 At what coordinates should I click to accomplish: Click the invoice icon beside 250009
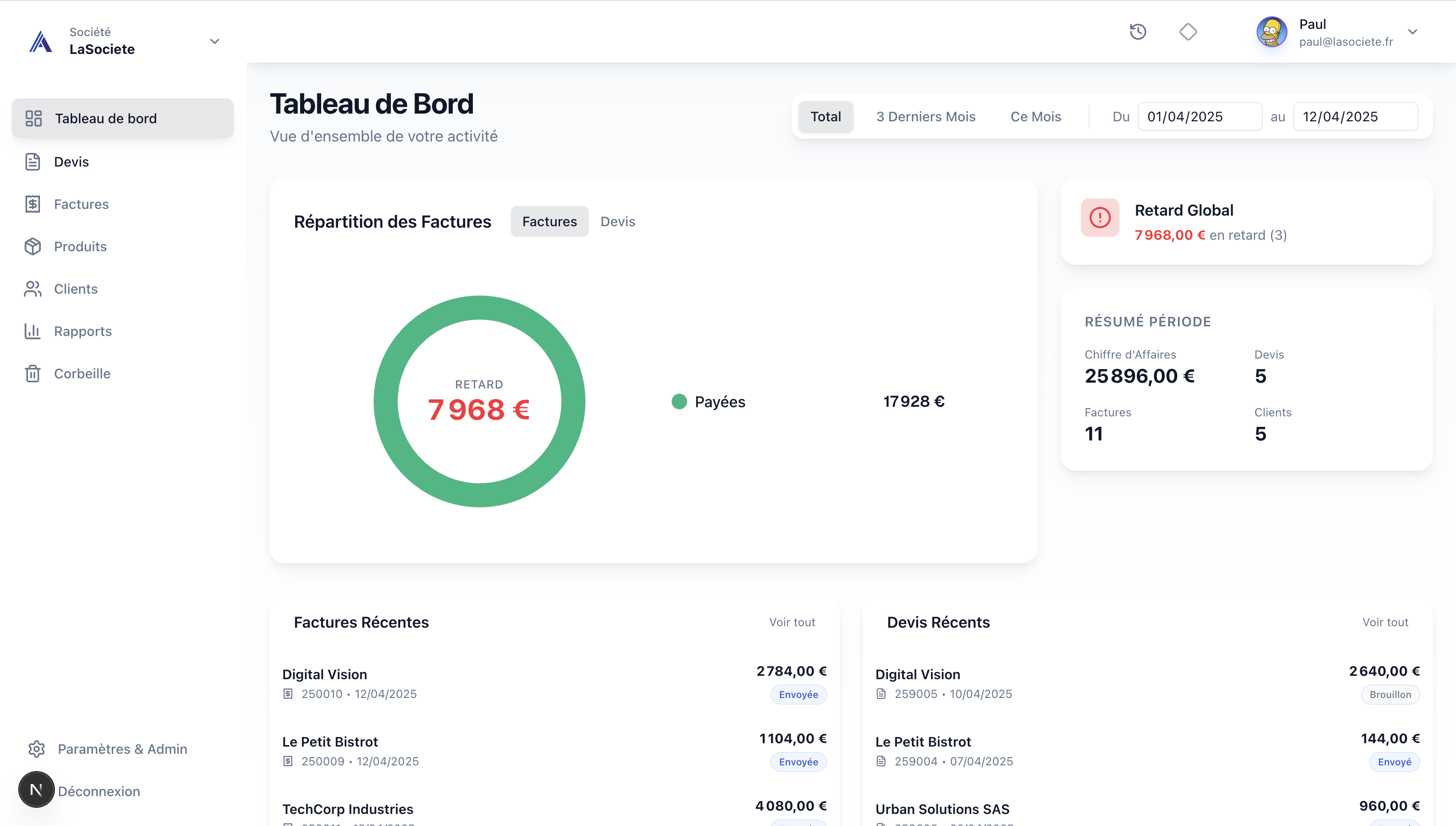288,761
